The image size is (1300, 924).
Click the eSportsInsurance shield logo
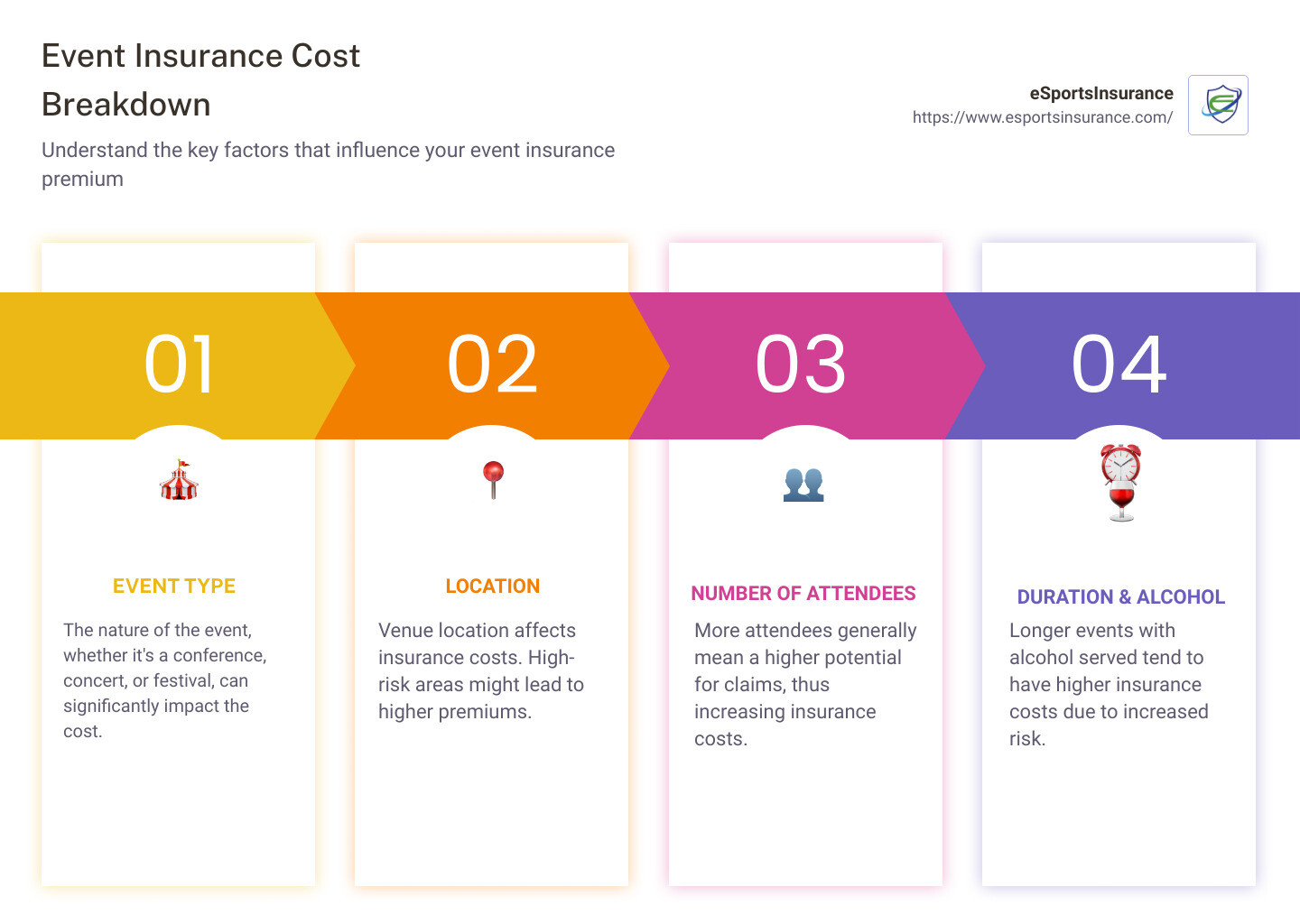[x=1218, y=105]
